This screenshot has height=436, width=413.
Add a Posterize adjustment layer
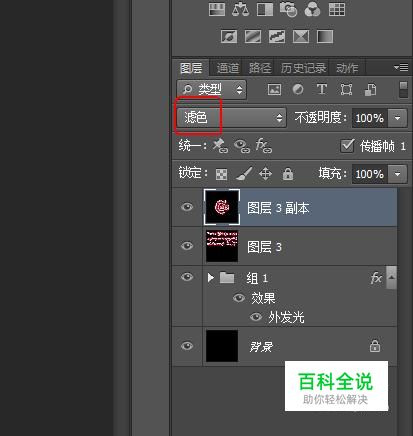coord(253,36)
